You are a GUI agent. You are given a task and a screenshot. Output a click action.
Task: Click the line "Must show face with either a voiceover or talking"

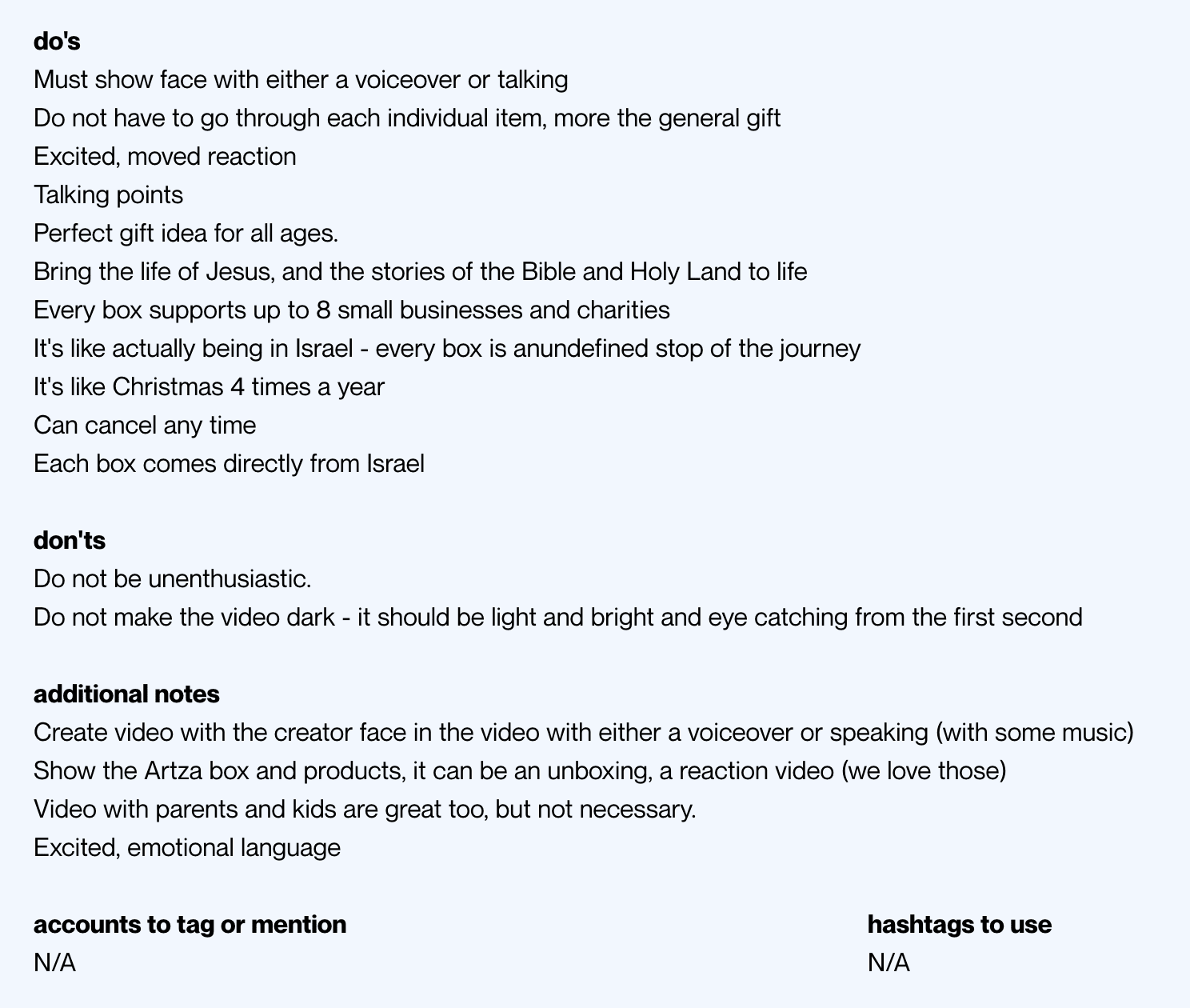(301, 80)
